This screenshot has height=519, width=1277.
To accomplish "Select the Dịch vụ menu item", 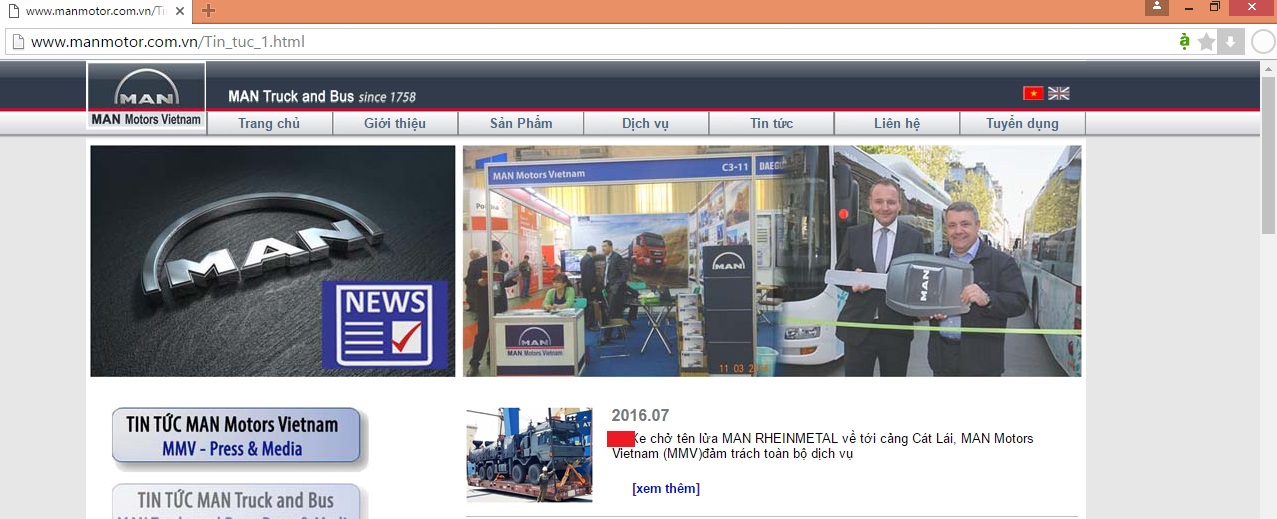I will coord(645,123).
